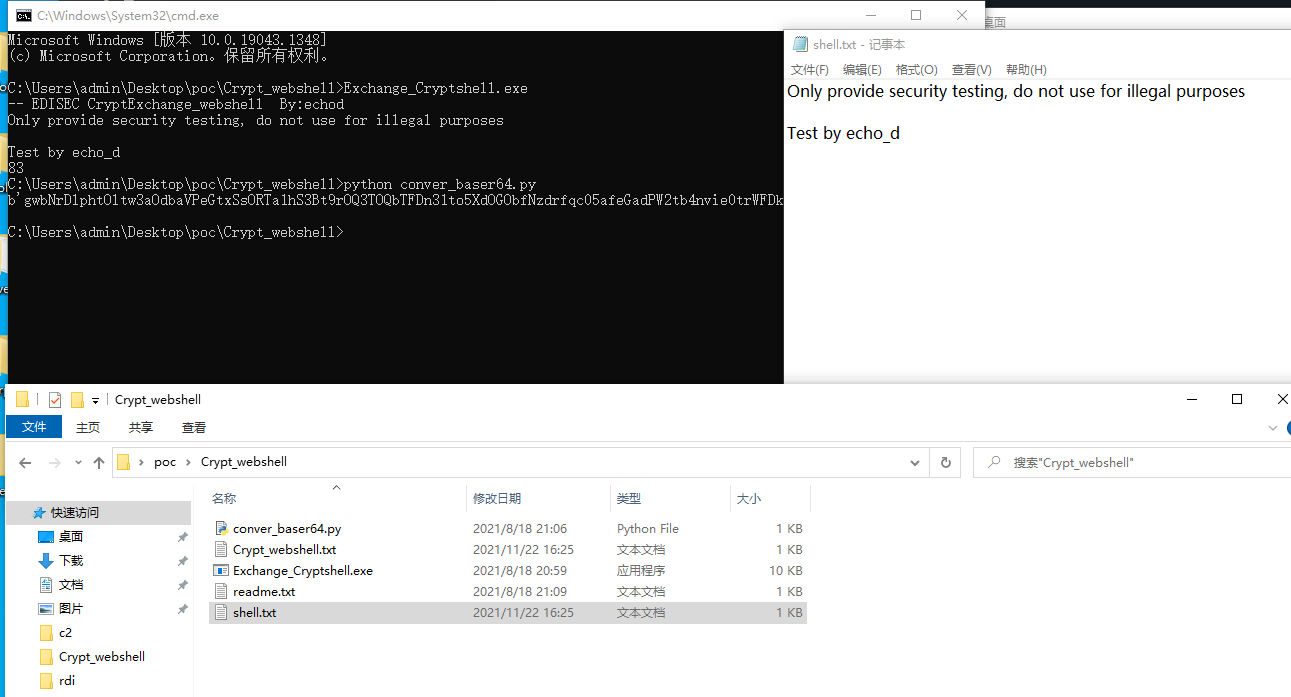Select poc in the address breadcrumb

pyautogui.click(x=165, y=462)
